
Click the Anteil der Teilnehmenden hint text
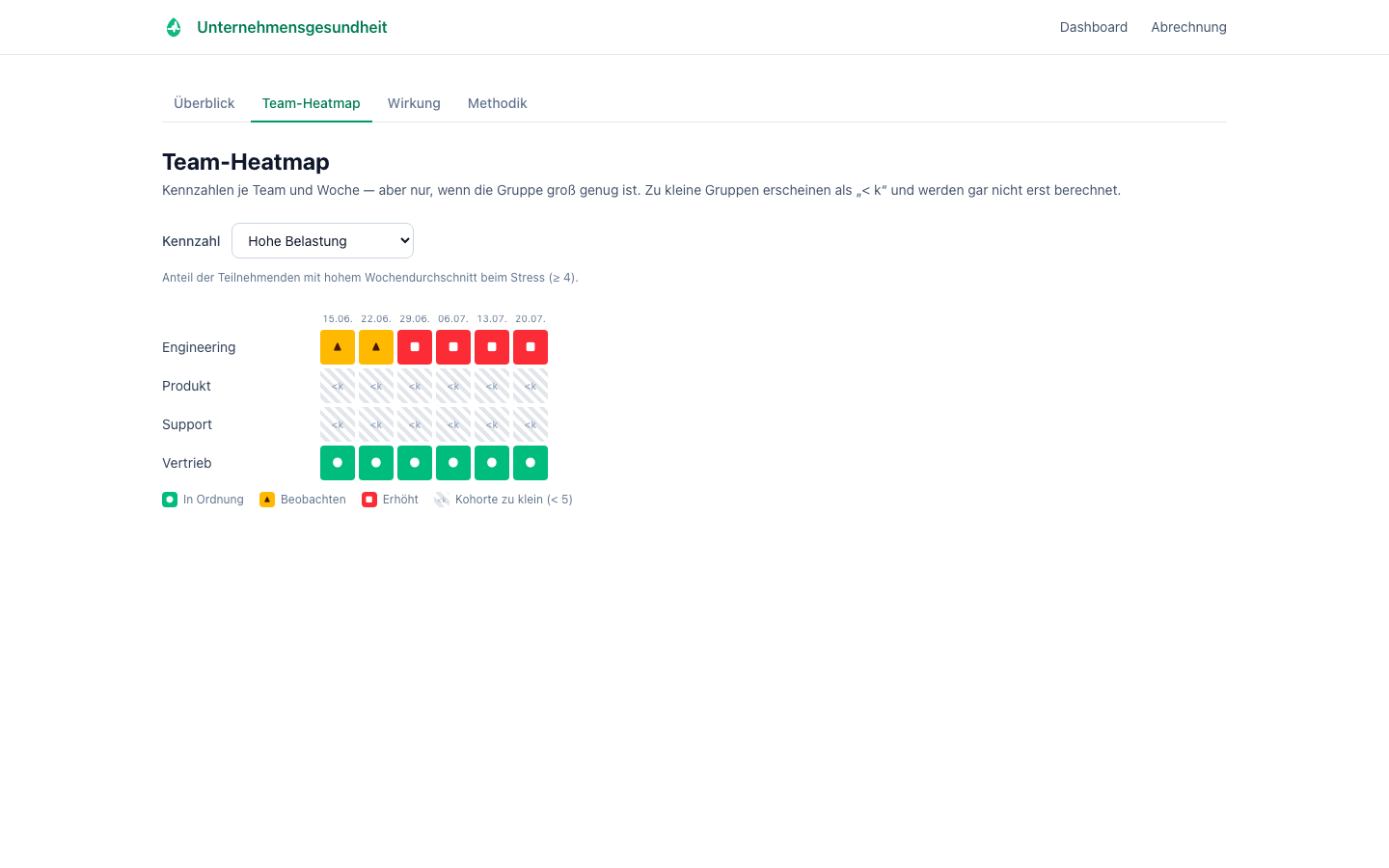(370, 278)
